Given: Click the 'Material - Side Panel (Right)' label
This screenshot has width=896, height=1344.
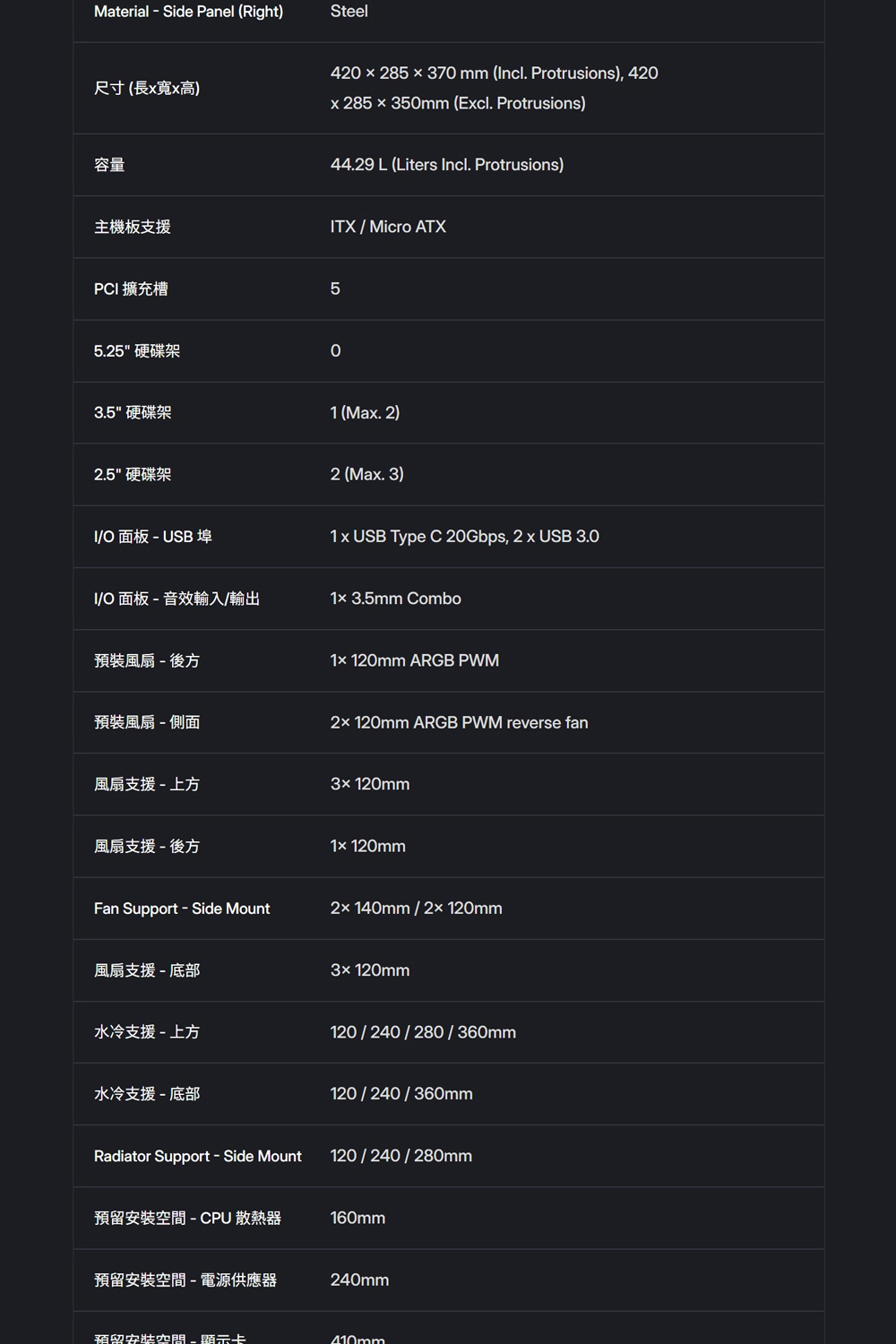Looking at the screenshot, I should (188, 12).
